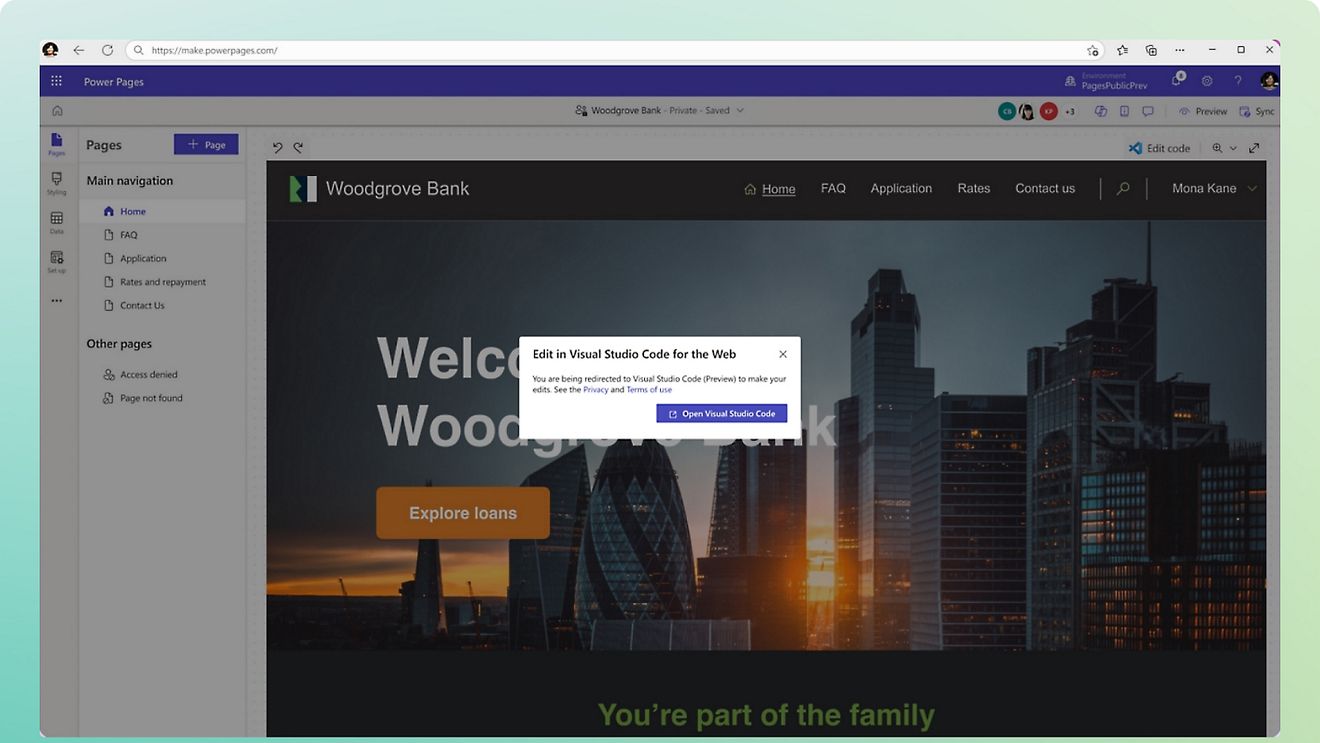The image size is (1320, 743).
Task: Switch to mobile viewport icon
Action: pyautogui.click(x=1124, y=111)
